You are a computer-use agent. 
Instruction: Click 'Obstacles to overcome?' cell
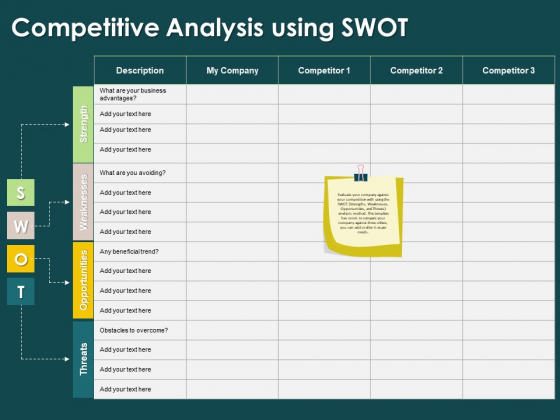(x=140, y=330)
